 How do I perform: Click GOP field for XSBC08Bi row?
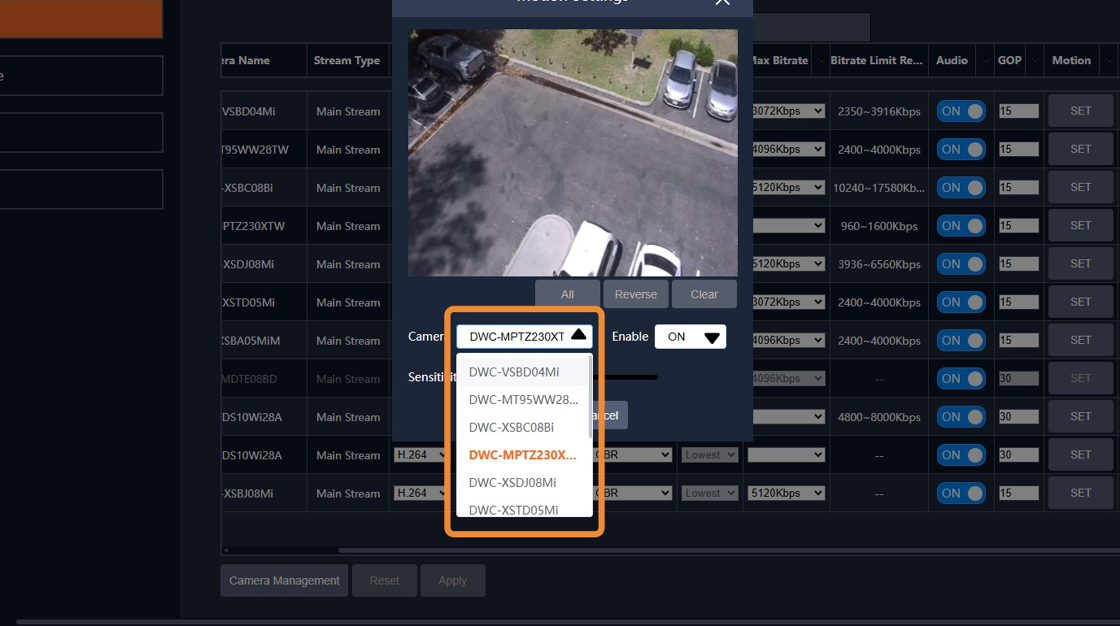pyautogui.click(x=1019, y=187)
